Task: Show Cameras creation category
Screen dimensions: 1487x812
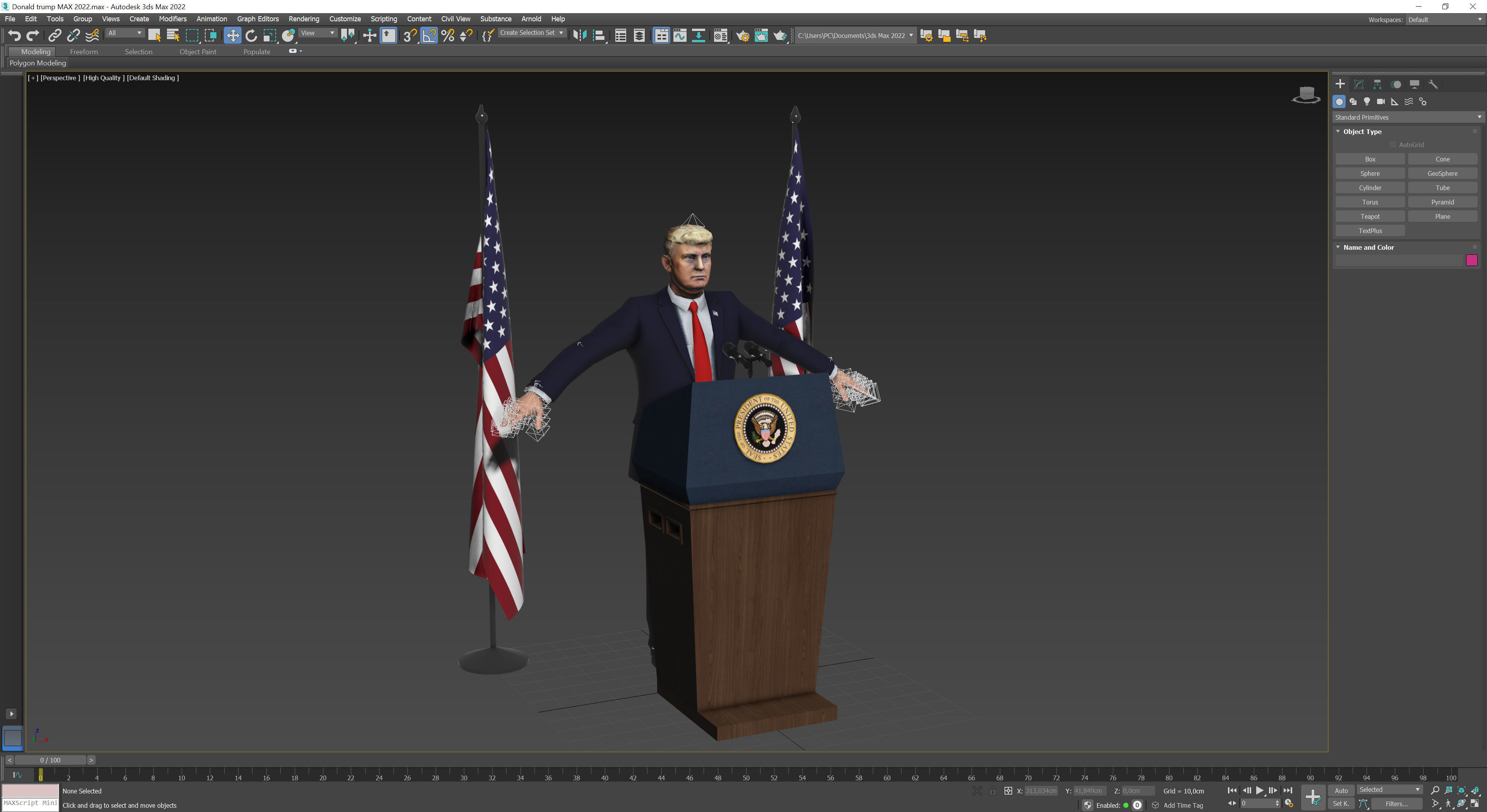Action: (1381, 101)
